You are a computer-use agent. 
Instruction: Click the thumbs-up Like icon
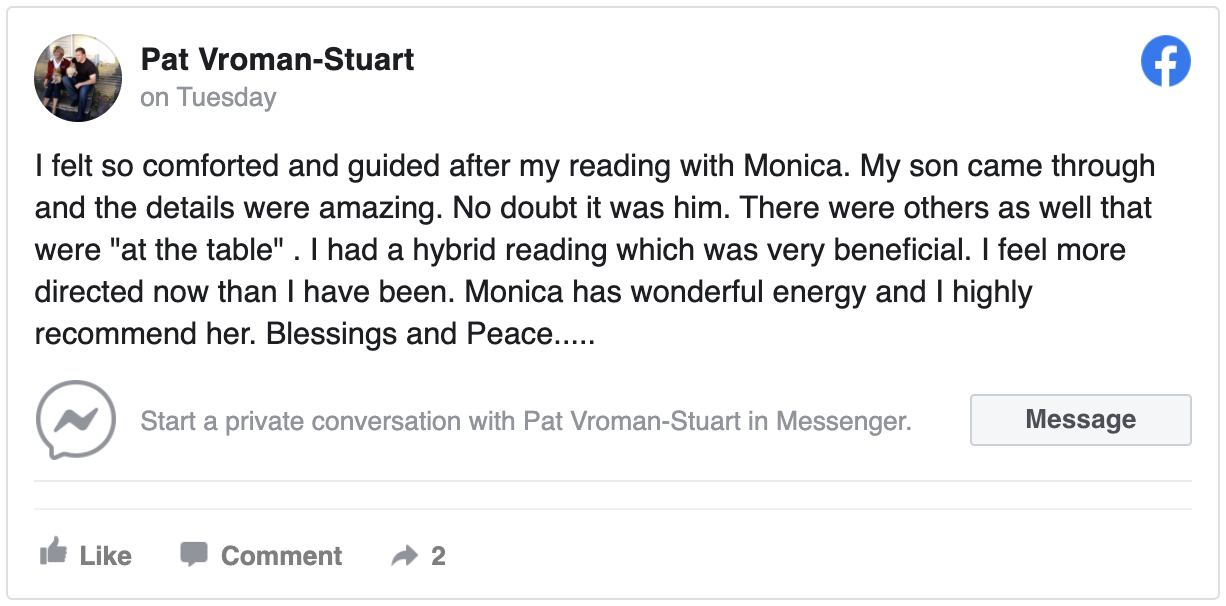tap(53, 552)
